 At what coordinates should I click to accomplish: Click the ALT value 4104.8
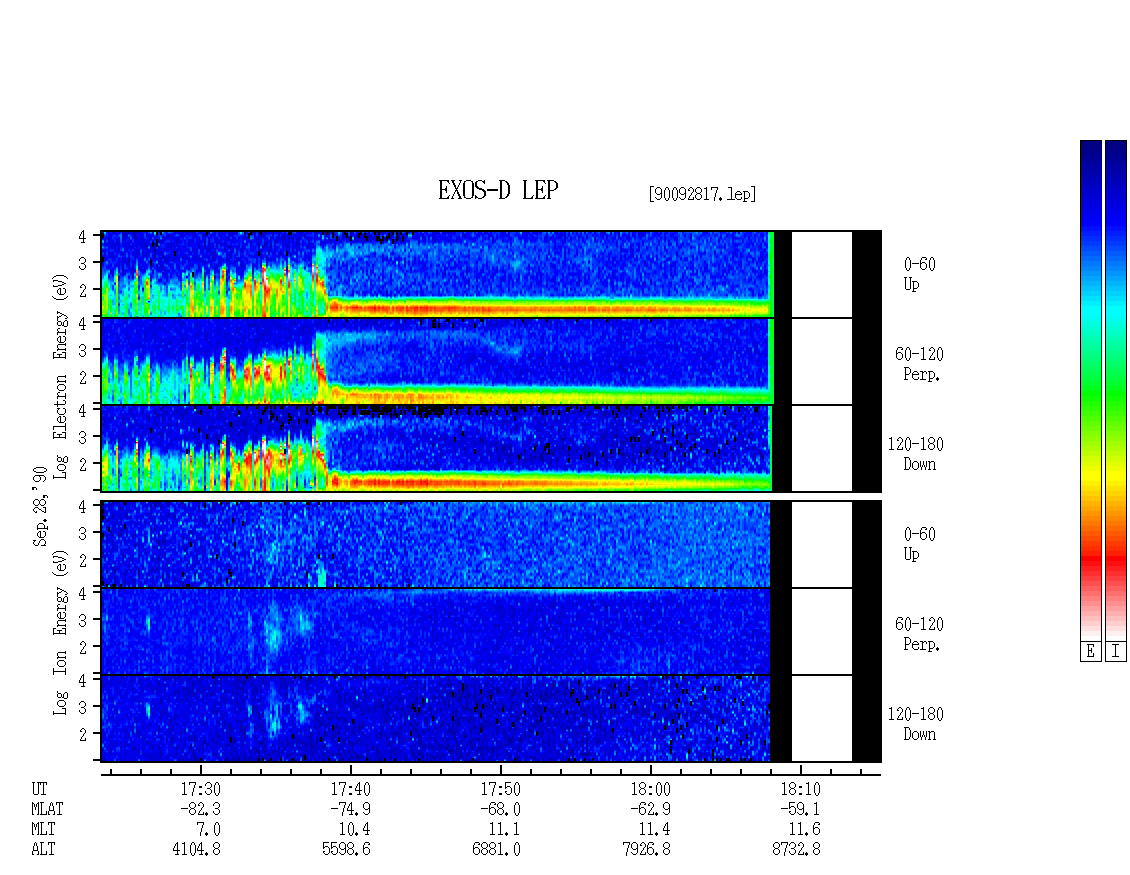197,849
